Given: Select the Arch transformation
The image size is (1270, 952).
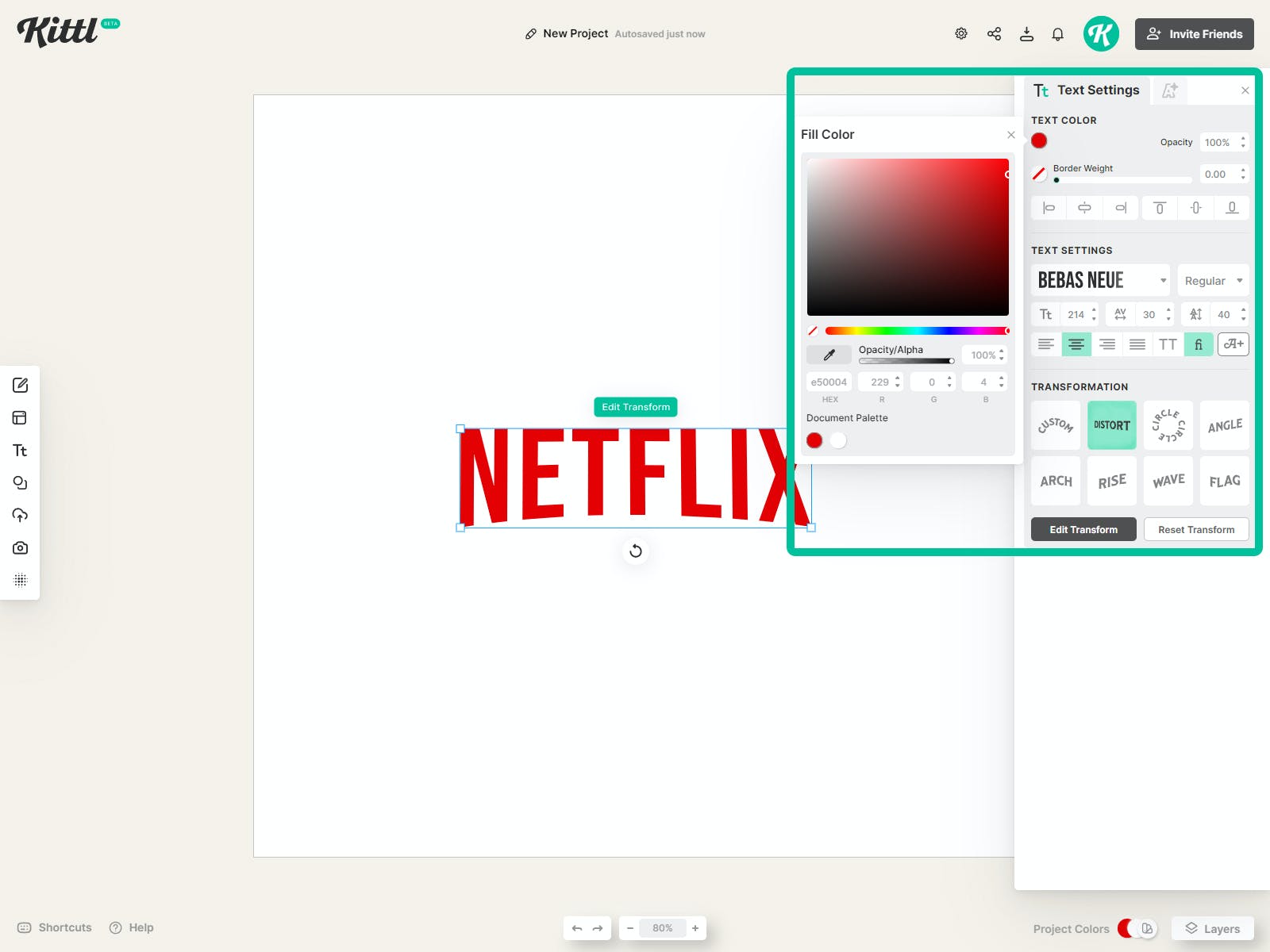Looking at the screenshot, I should tap(1056, 481).
